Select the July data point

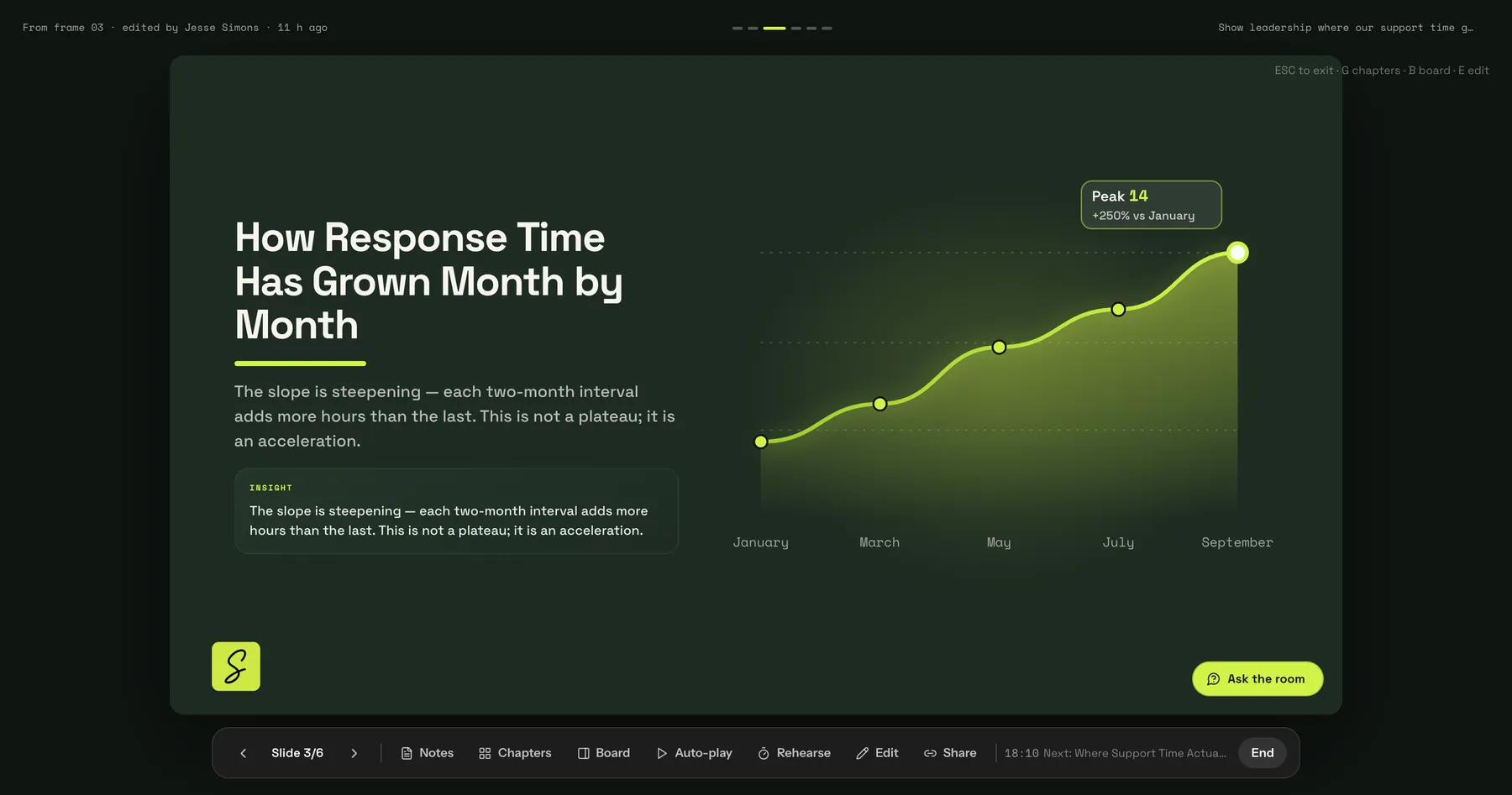1118,309
